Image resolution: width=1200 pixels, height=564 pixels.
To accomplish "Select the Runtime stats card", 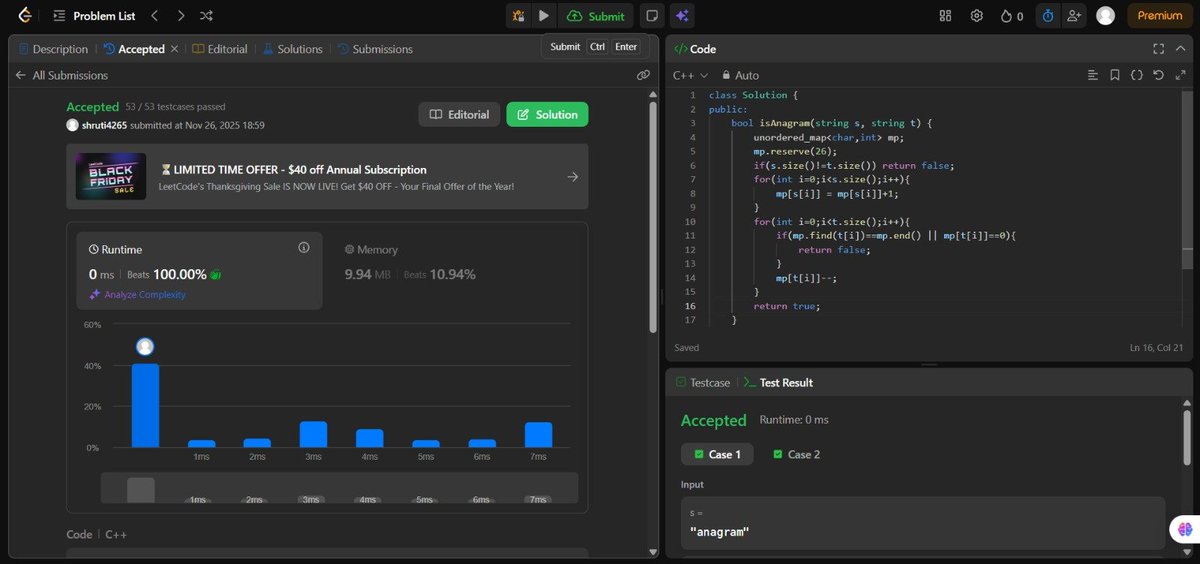I will (199, 270).
